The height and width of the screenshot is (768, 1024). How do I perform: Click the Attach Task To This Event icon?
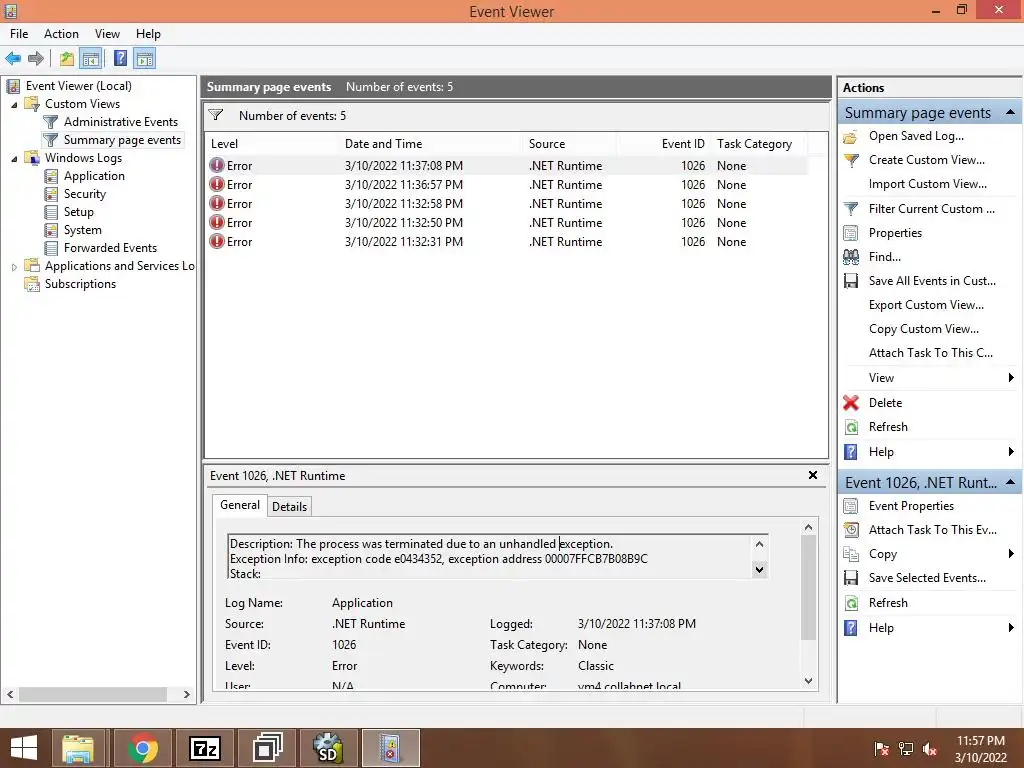coord(851,530)
